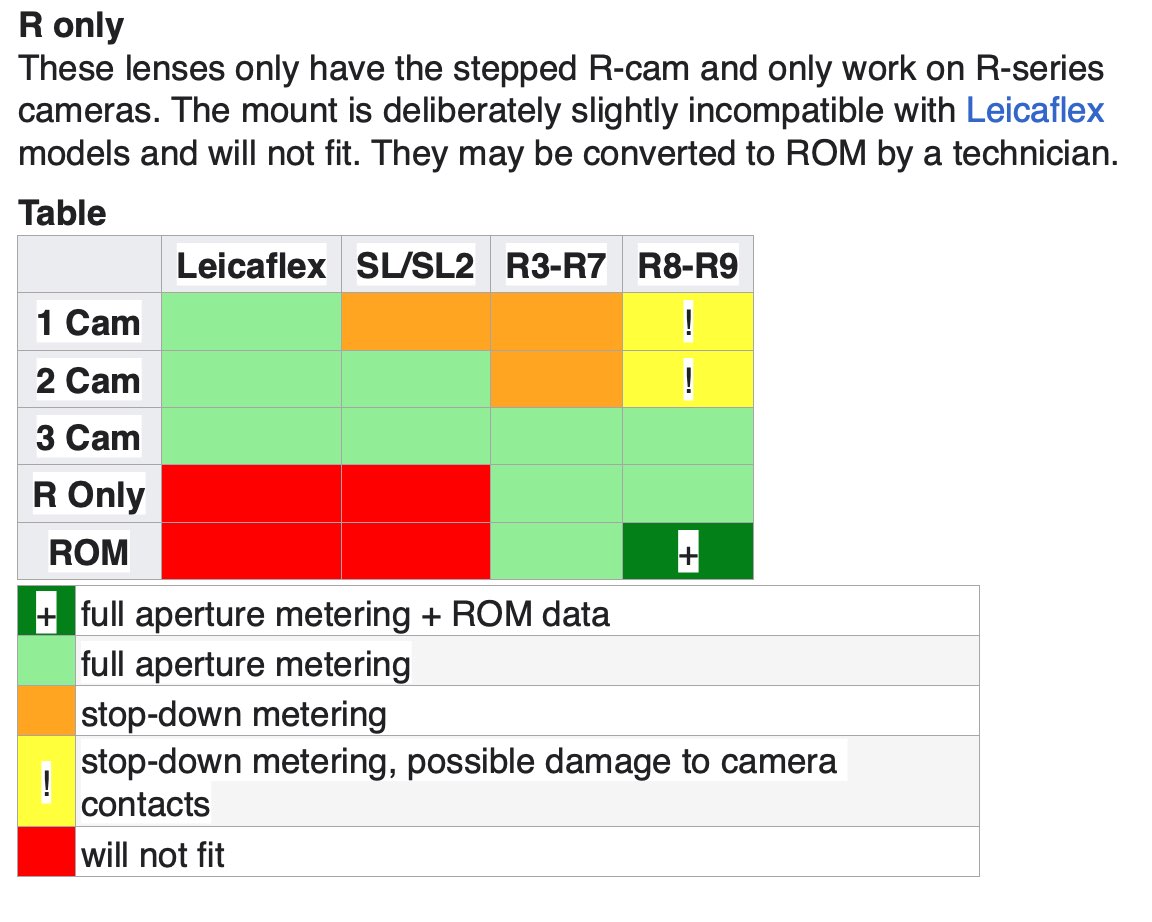Click the 'ROM' row header
The image size is (1152, 922).
pos(89,552)
